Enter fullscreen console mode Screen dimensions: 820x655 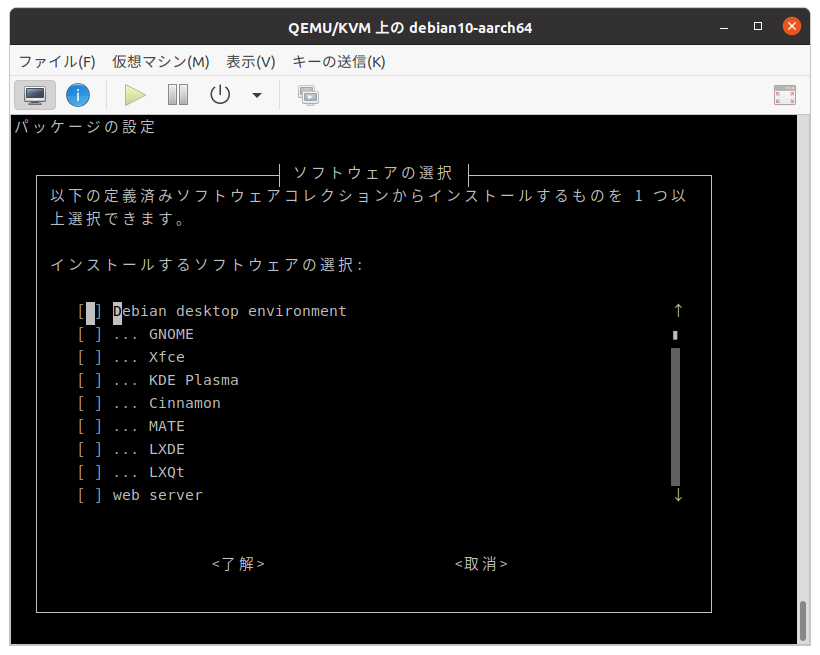pos(784,95)
